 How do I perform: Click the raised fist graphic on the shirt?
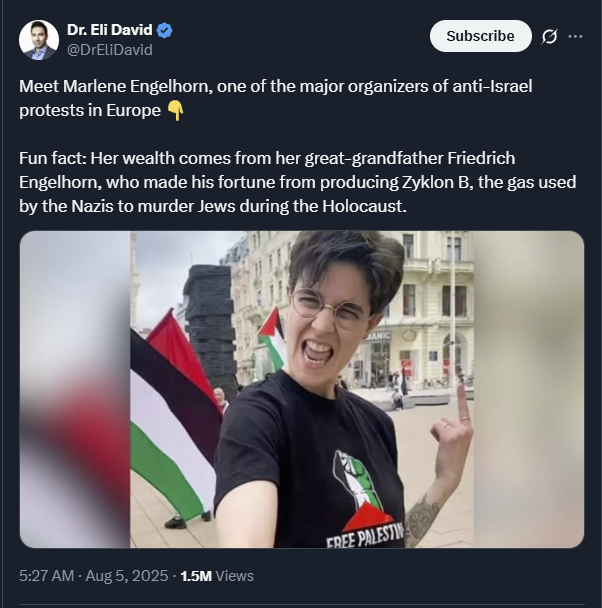(x=356, y=481)
